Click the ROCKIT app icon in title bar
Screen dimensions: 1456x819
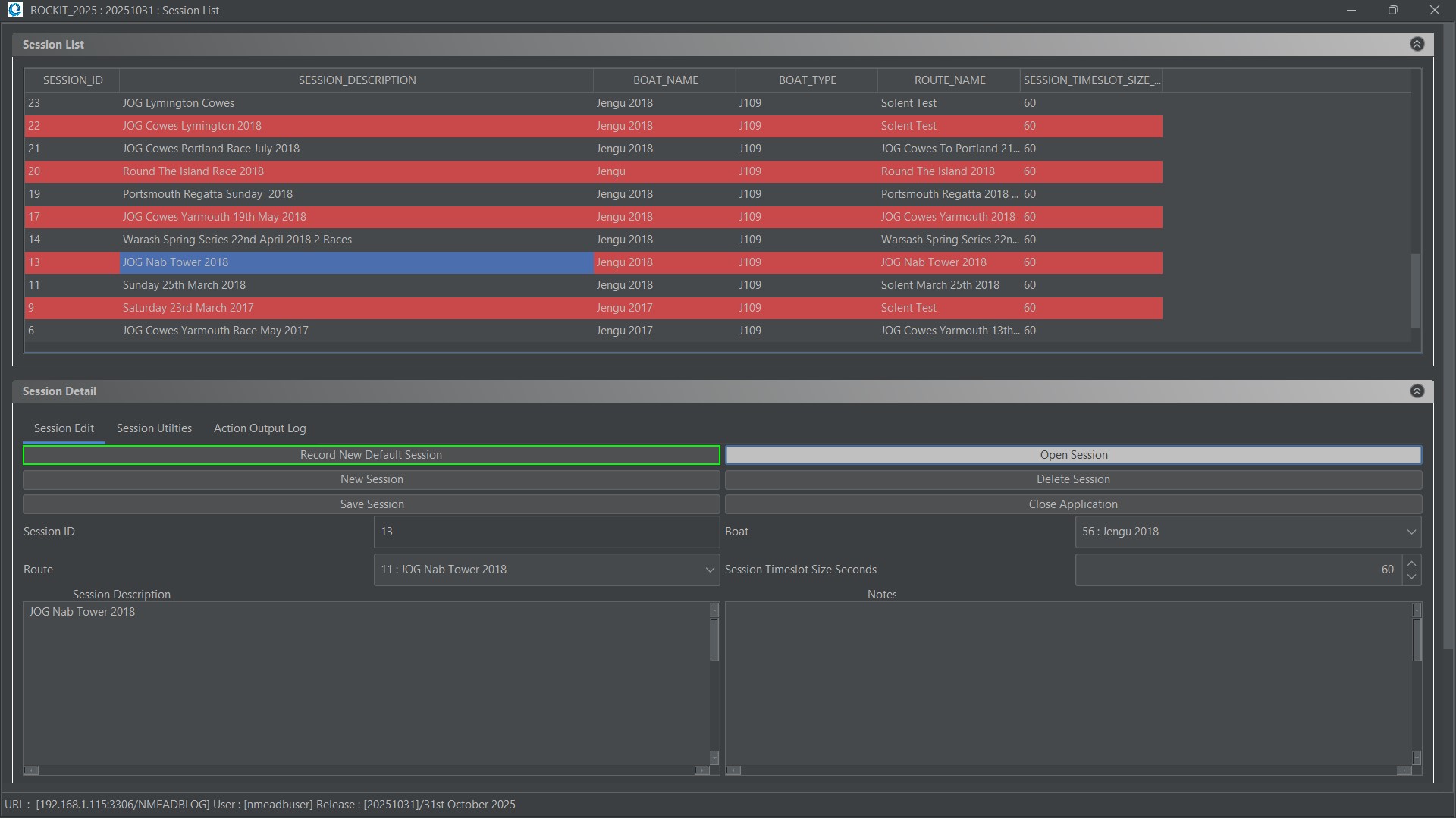tap(14, 10)
